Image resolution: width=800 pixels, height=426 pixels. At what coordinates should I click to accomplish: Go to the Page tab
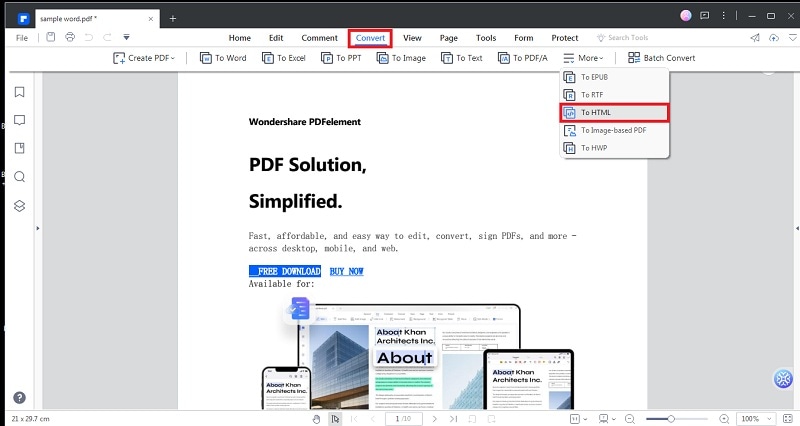pos(448,38)
